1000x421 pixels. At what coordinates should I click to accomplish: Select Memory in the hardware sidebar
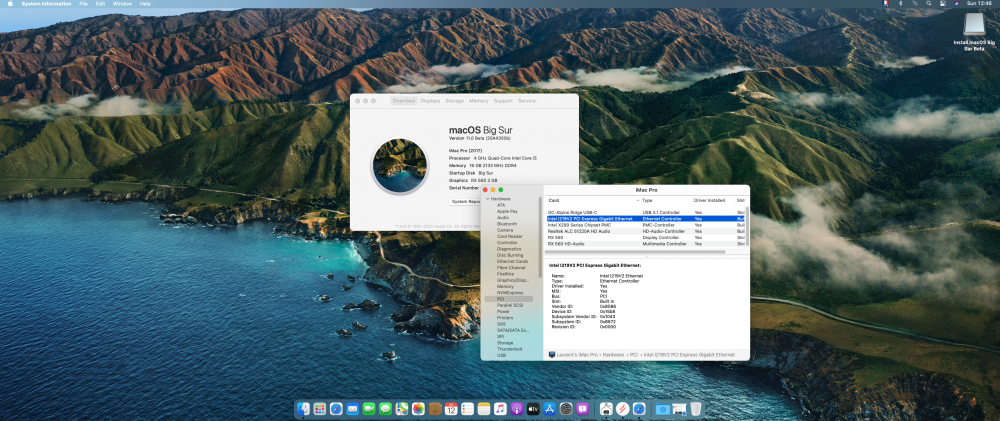pyautogui.click(x=505, y=286)
